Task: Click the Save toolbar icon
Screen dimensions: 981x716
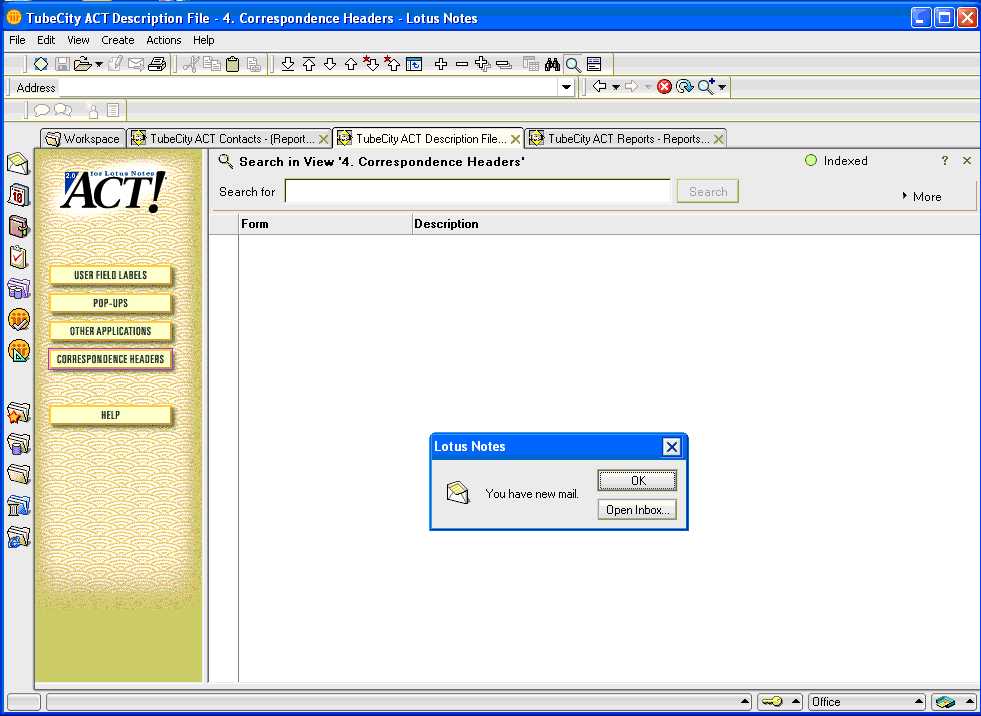Action: pyautogui.click(x=62, y=64)
